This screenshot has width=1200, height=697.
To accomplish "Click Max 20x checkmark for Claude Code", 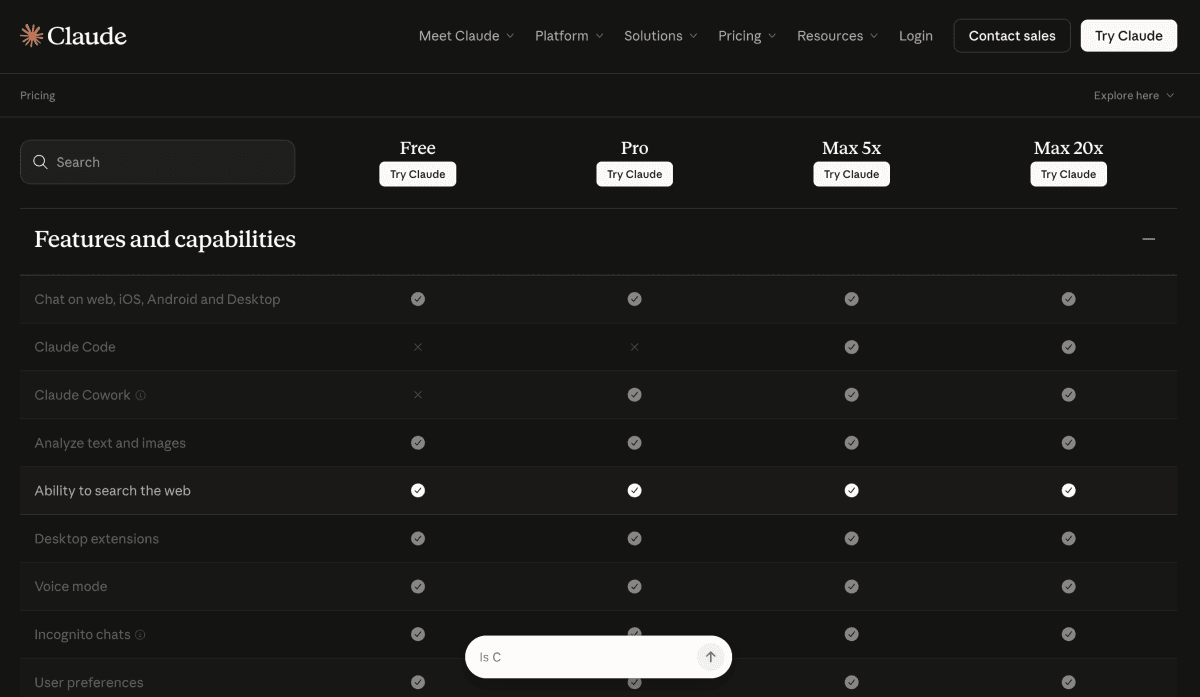I will (x=1068, y=347).
